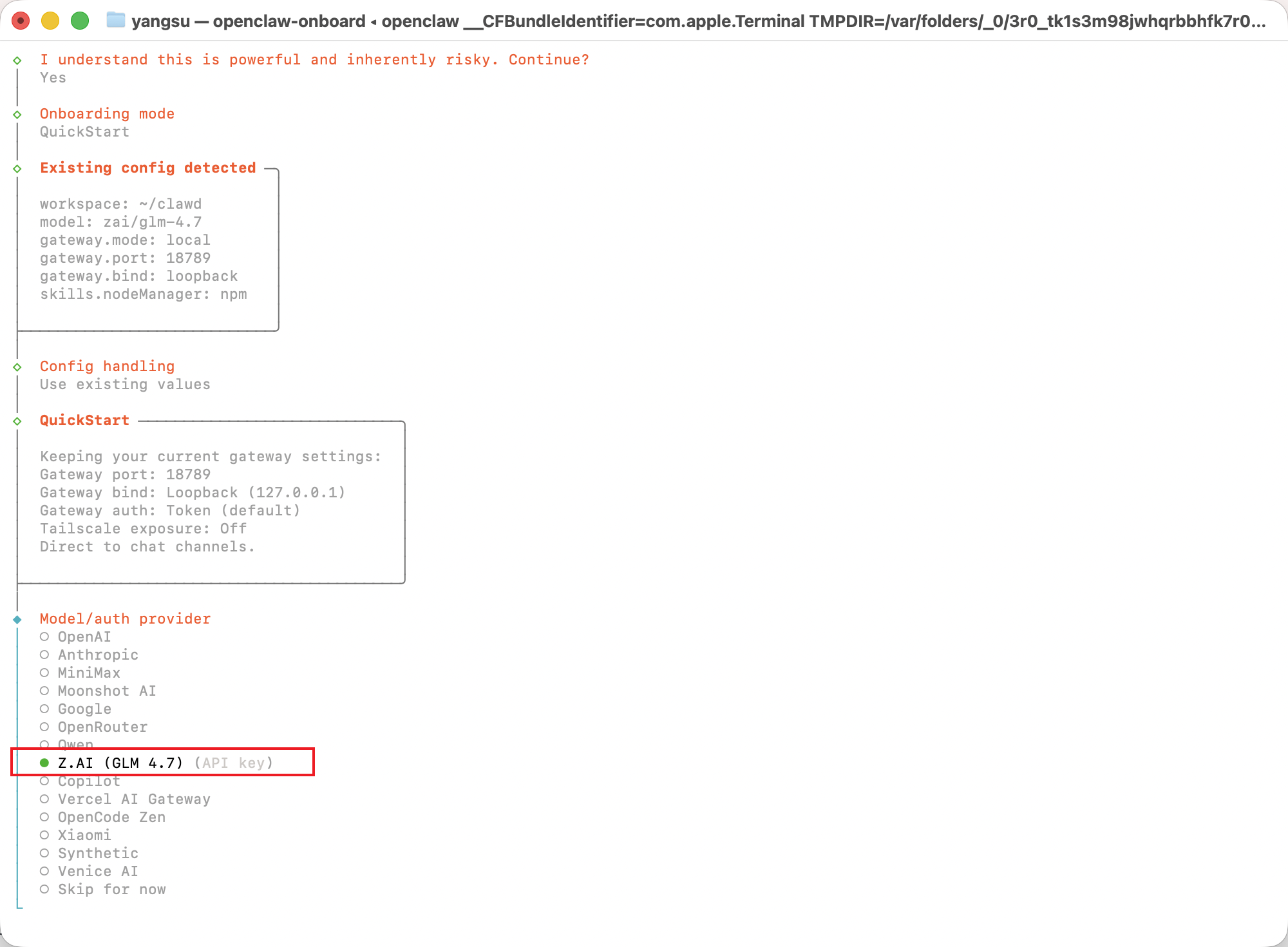Click the window title text
The image size is (1288, 947).
pos(698,21)
